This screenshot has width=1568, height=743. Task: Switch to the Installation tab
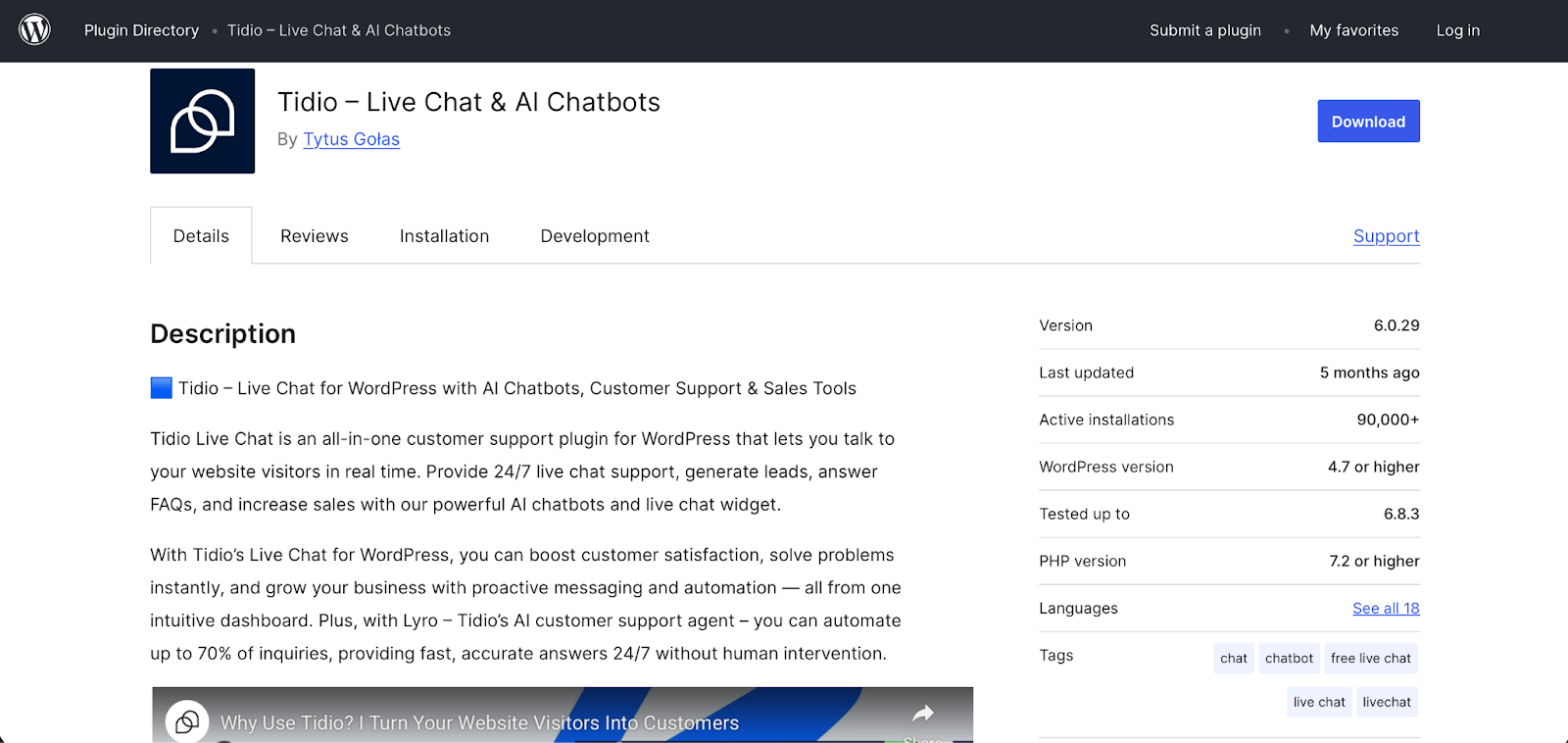point(444,235)
